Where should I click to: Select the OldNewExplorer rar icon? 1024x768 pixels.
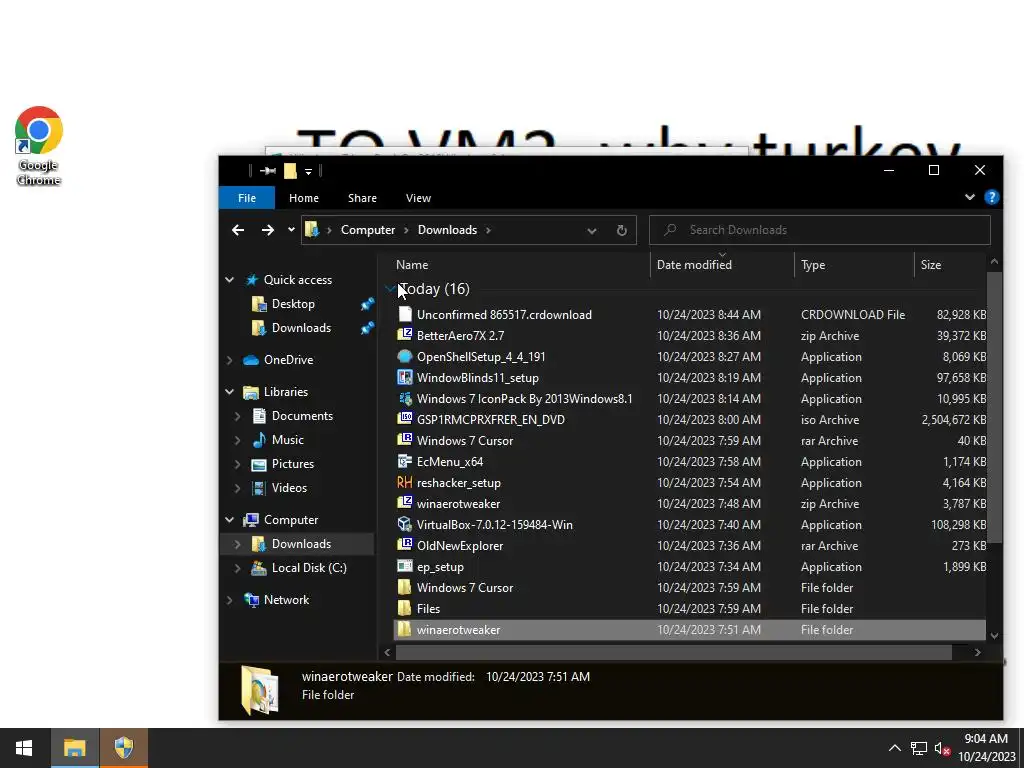(405, 545)
